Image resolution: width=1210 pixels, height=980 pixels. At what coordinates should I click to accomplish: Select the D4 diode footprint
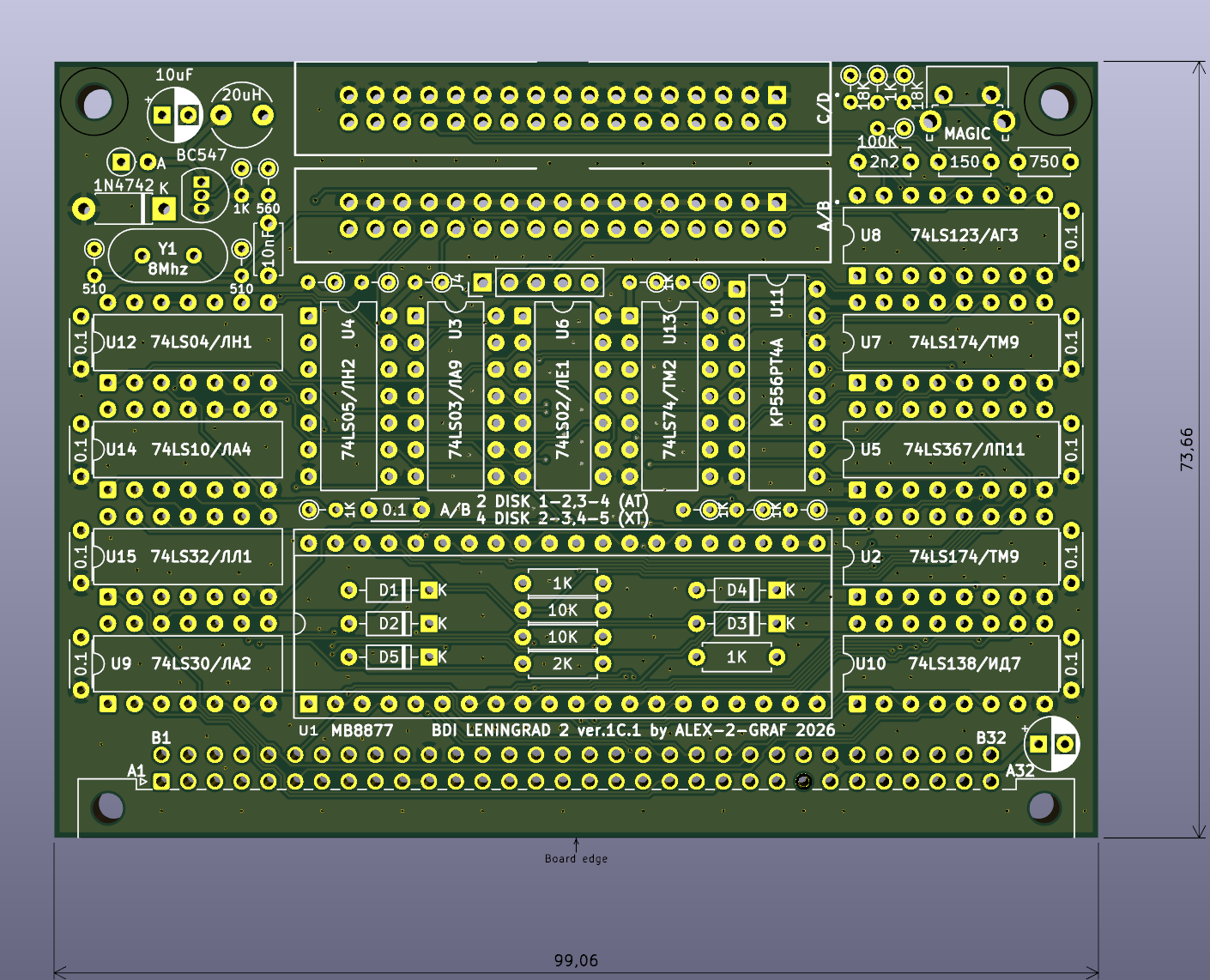point(737,590)
